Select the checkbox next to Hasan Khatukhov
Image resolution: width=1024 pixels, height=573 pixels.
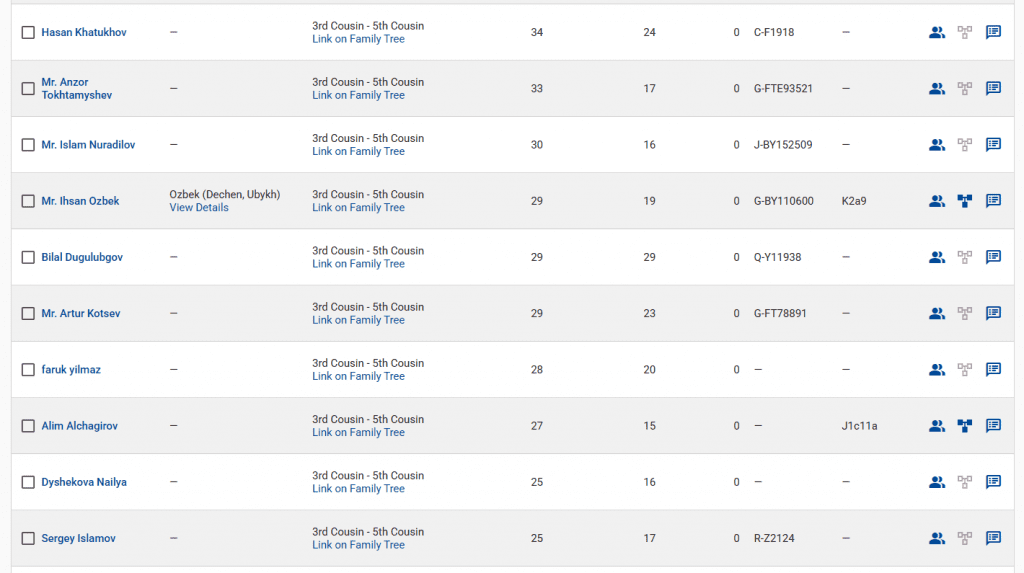pyautogui.click(x=28, y=33)
